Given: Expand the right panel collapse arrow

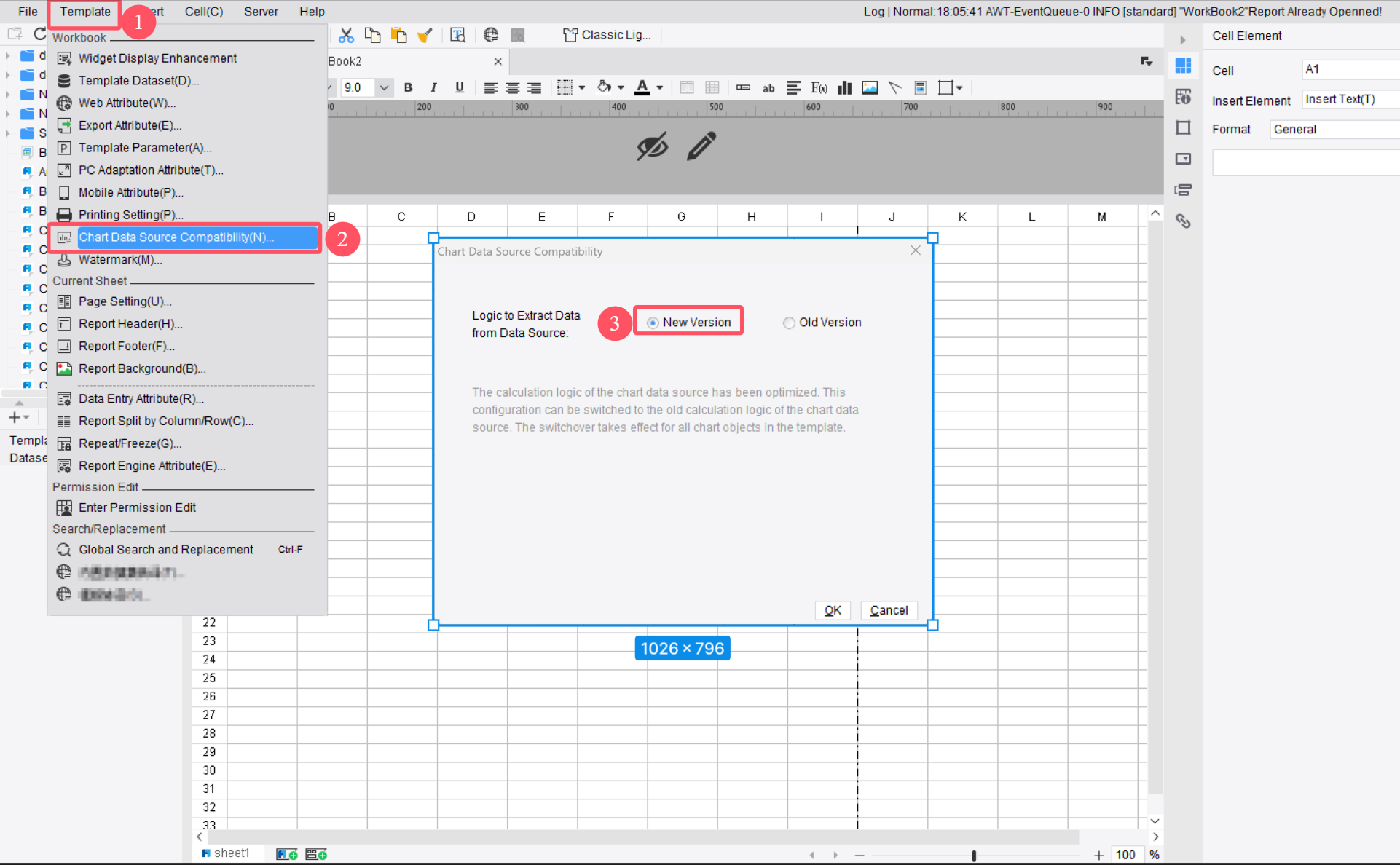Looking at the screenshot, I should [1183, 40].
